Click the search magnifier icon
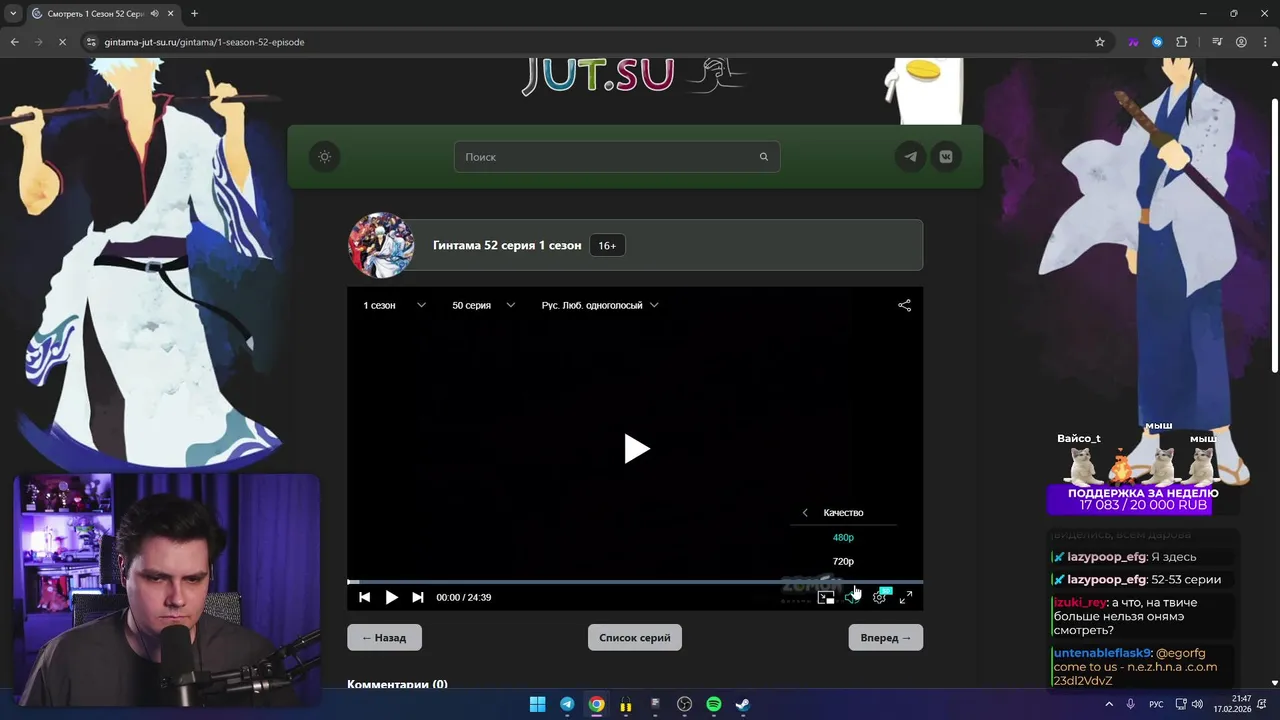The height and width of the screenshot is (720, 1280). click(764, 157)
